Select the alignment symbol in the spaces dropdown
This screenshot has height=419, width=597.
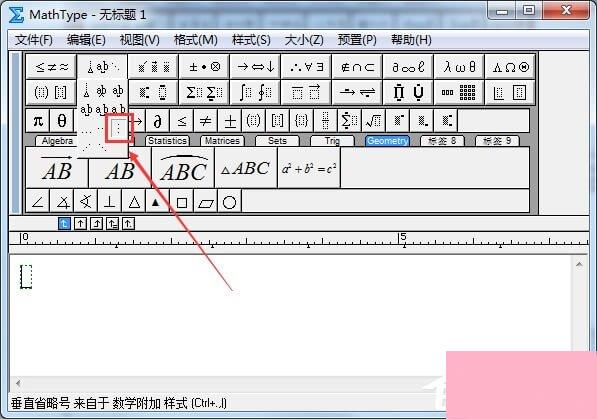(x=87, y=91)
